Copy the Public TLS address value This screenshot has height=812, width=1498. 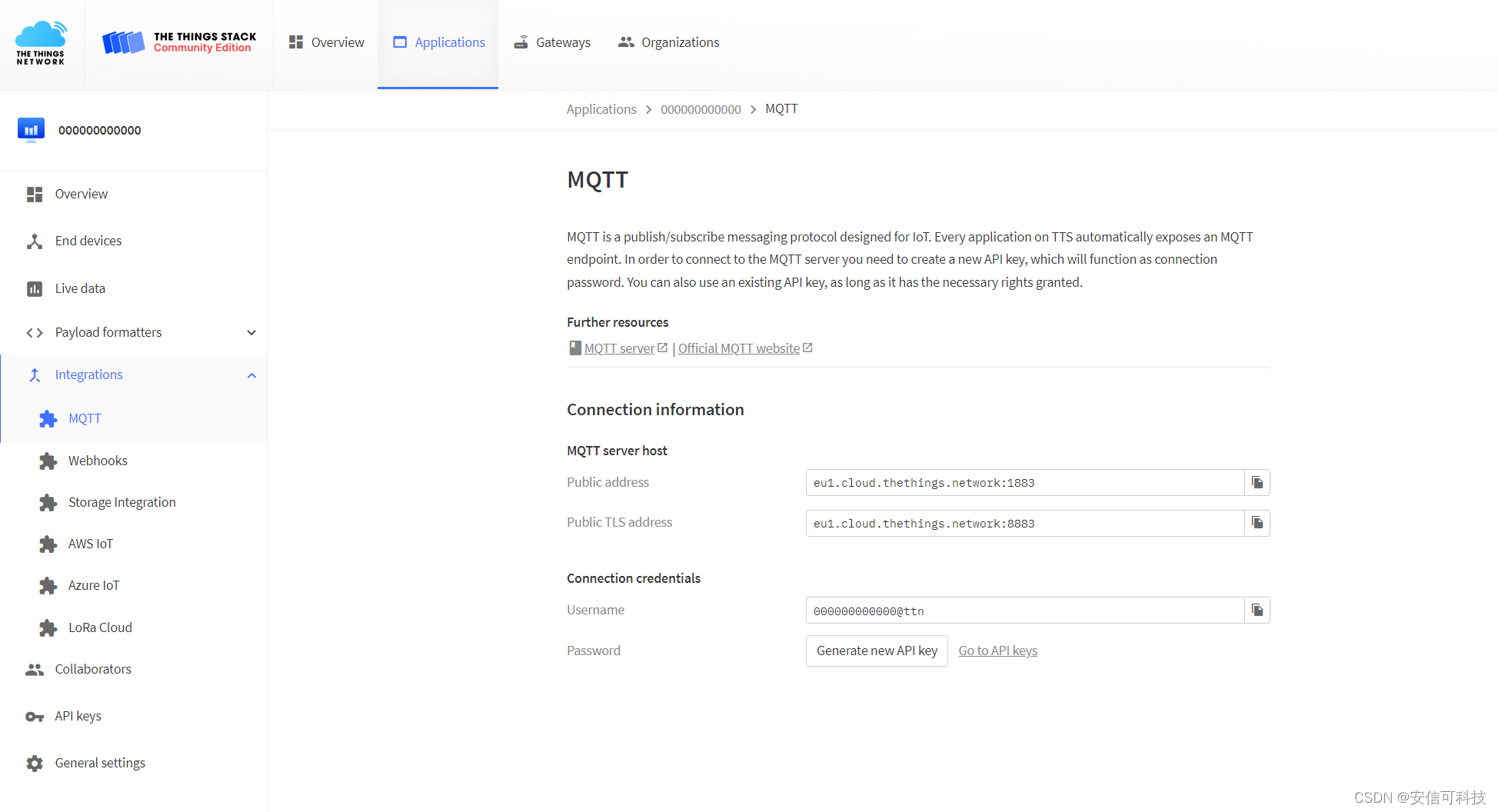click(x=1257, y=523)
